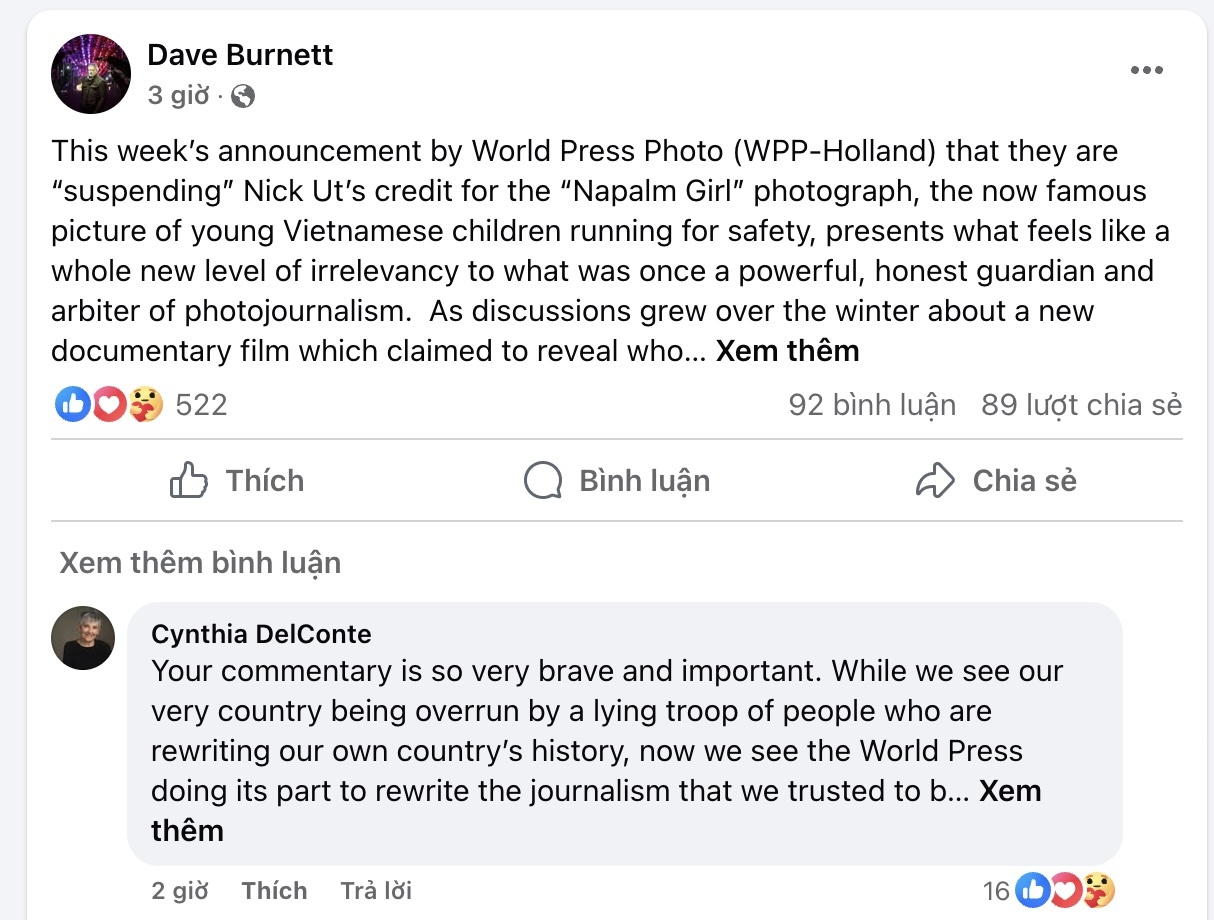Image resolution: width=1214 pixels, height=920 pixels.
Task: Click the globe public-visibility icon
Action: tap(243, 96)
